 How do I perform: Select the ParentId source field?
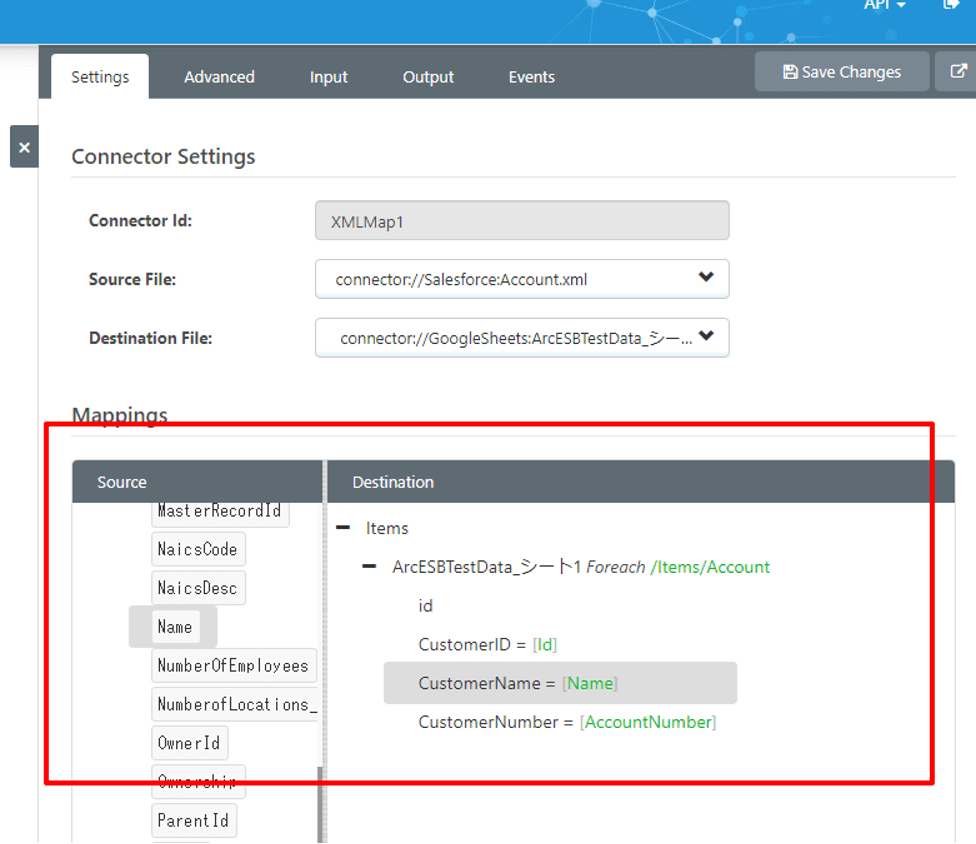(194, 820)
